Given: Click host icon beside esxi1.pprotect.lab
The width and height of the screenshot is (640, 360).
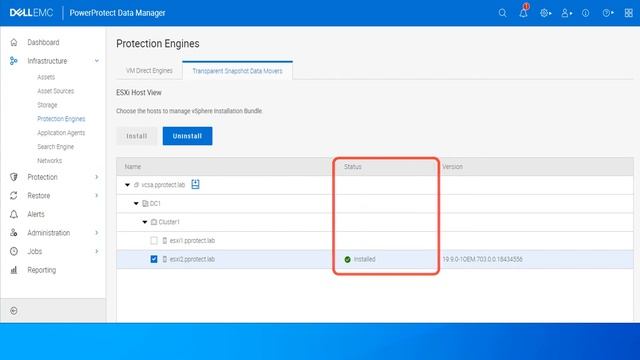Looking at the screenshot, I should pos(165,240).
